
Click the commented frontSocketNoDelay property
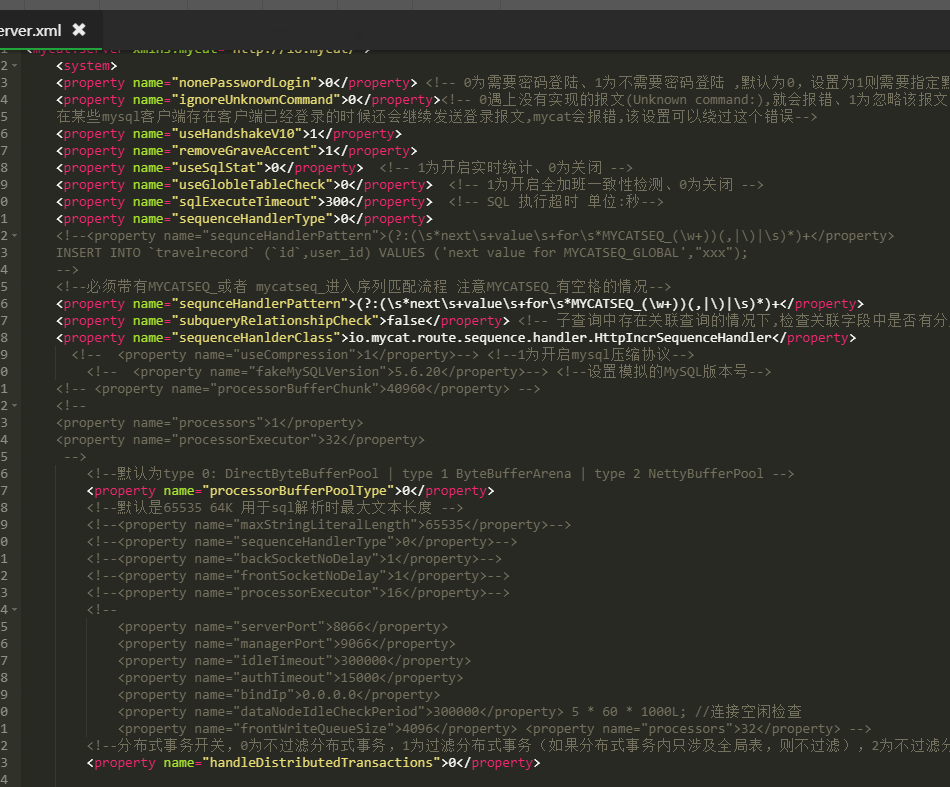tap(298, 576)
